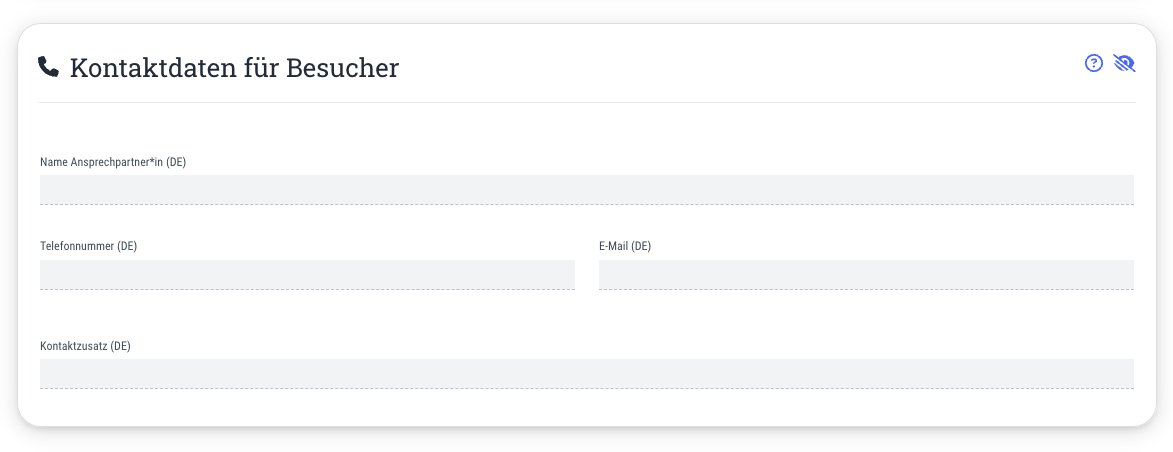Click the word "Kontaktdaten" in the heading
1173x452 pixels.
(152, 67)
